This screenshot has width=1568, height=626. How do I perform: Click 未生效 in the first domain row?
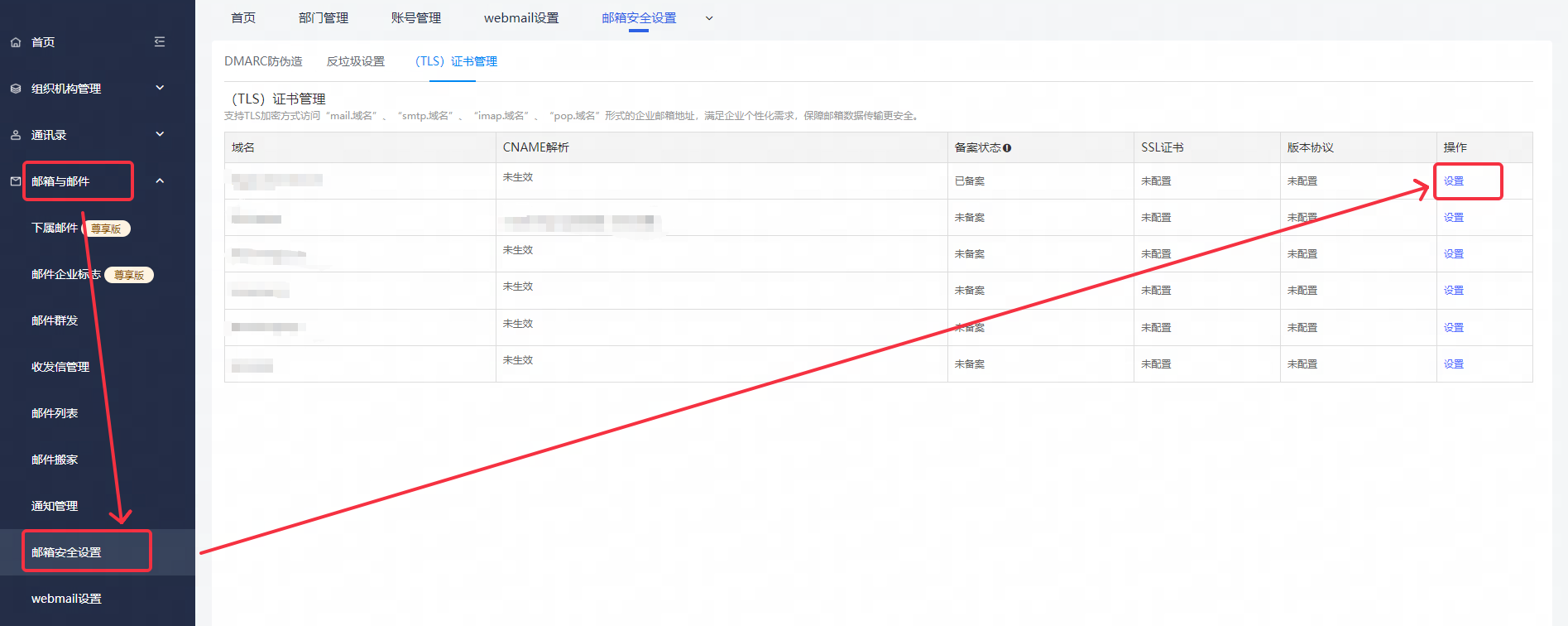[x=518, y=177]
